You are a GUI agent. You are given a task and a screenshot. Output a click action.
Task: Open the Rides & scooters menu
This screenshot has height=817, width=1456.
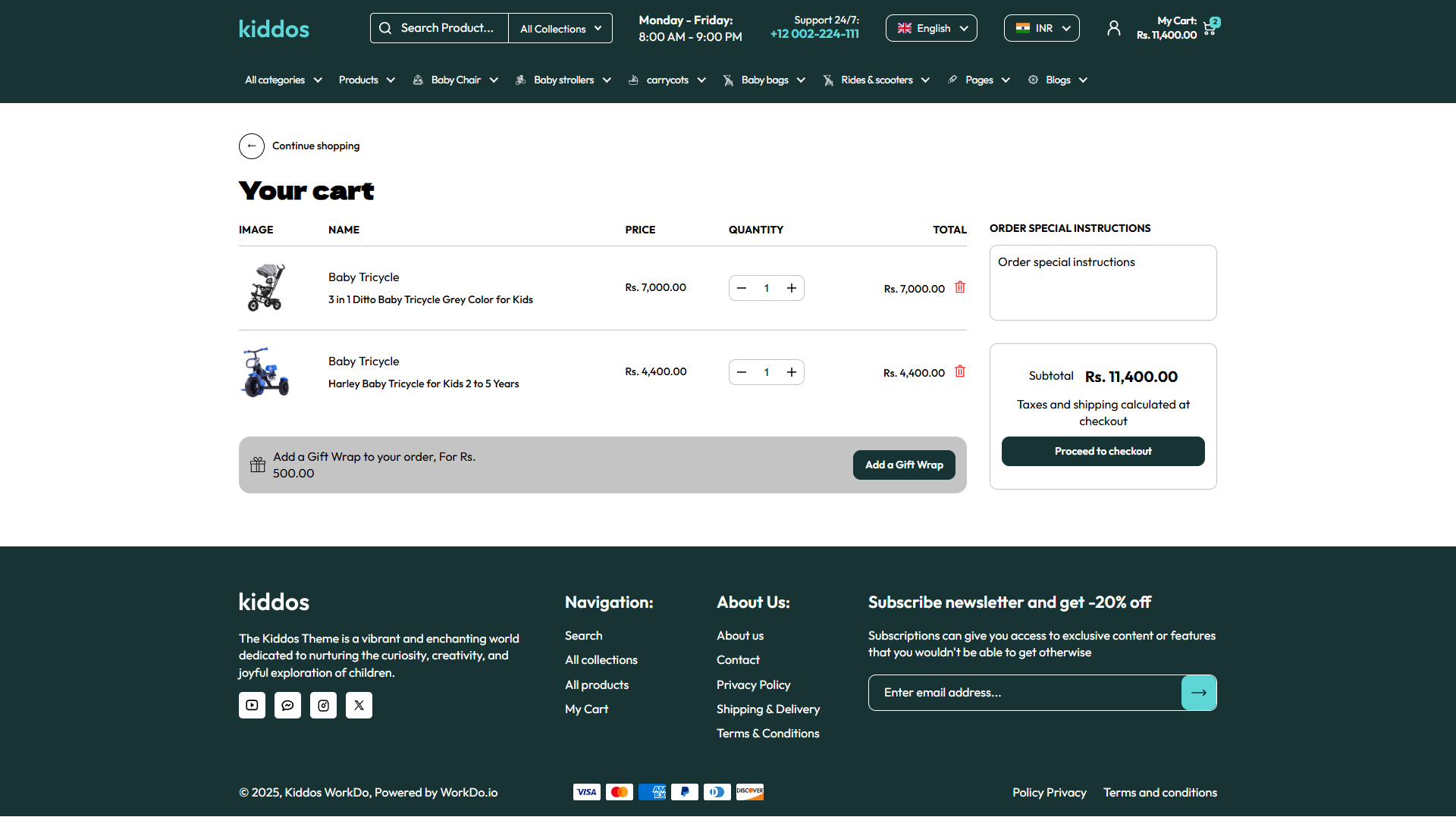pos(876,80)
